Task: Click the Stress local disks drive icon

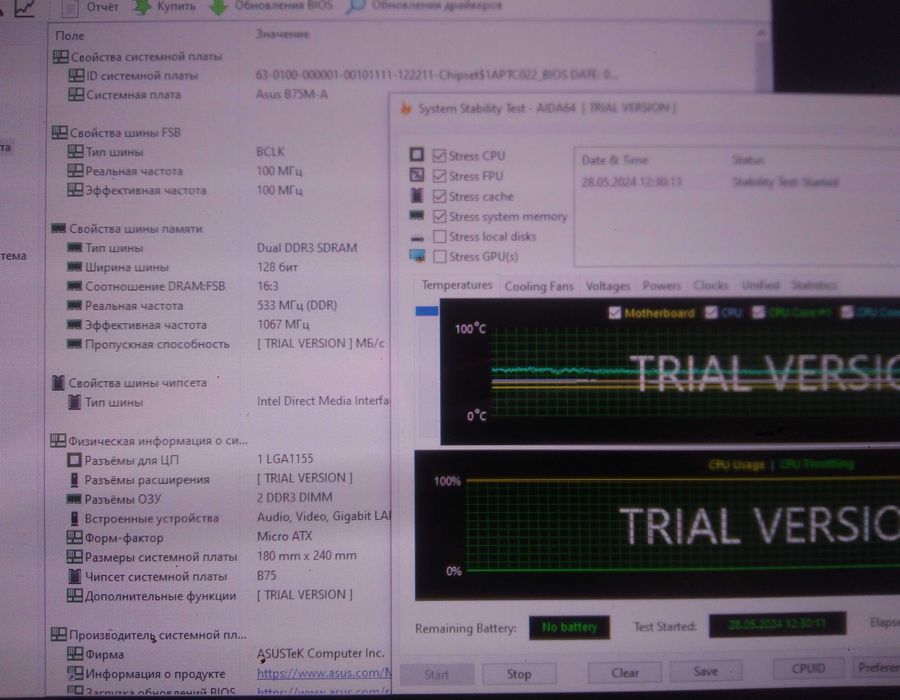Action: pos(417,237)
